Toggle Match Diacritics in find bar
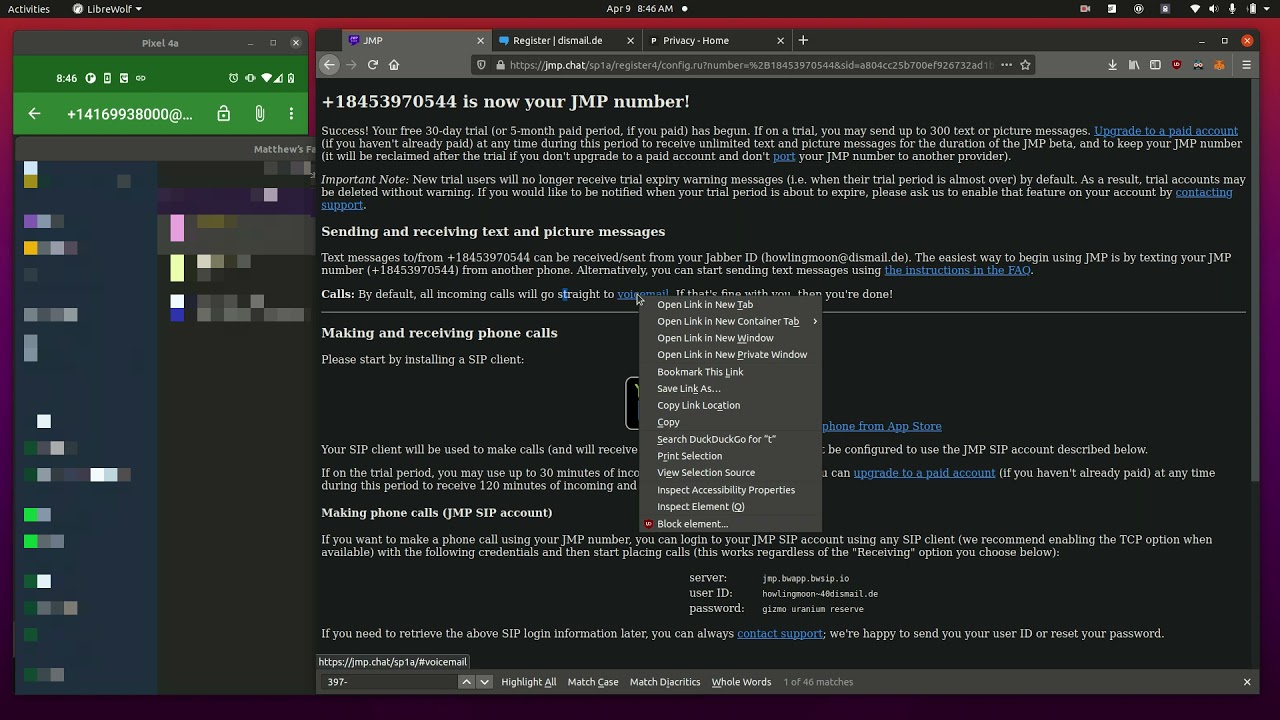This screenshot has width=1280, height=720. [x=665, y=682]
